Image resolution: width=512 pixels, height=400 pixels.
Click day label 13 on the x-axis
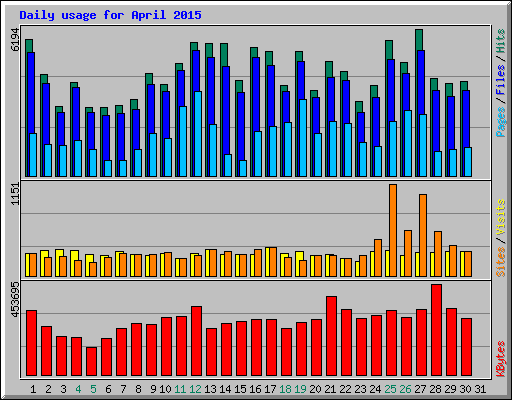(210, 389)
